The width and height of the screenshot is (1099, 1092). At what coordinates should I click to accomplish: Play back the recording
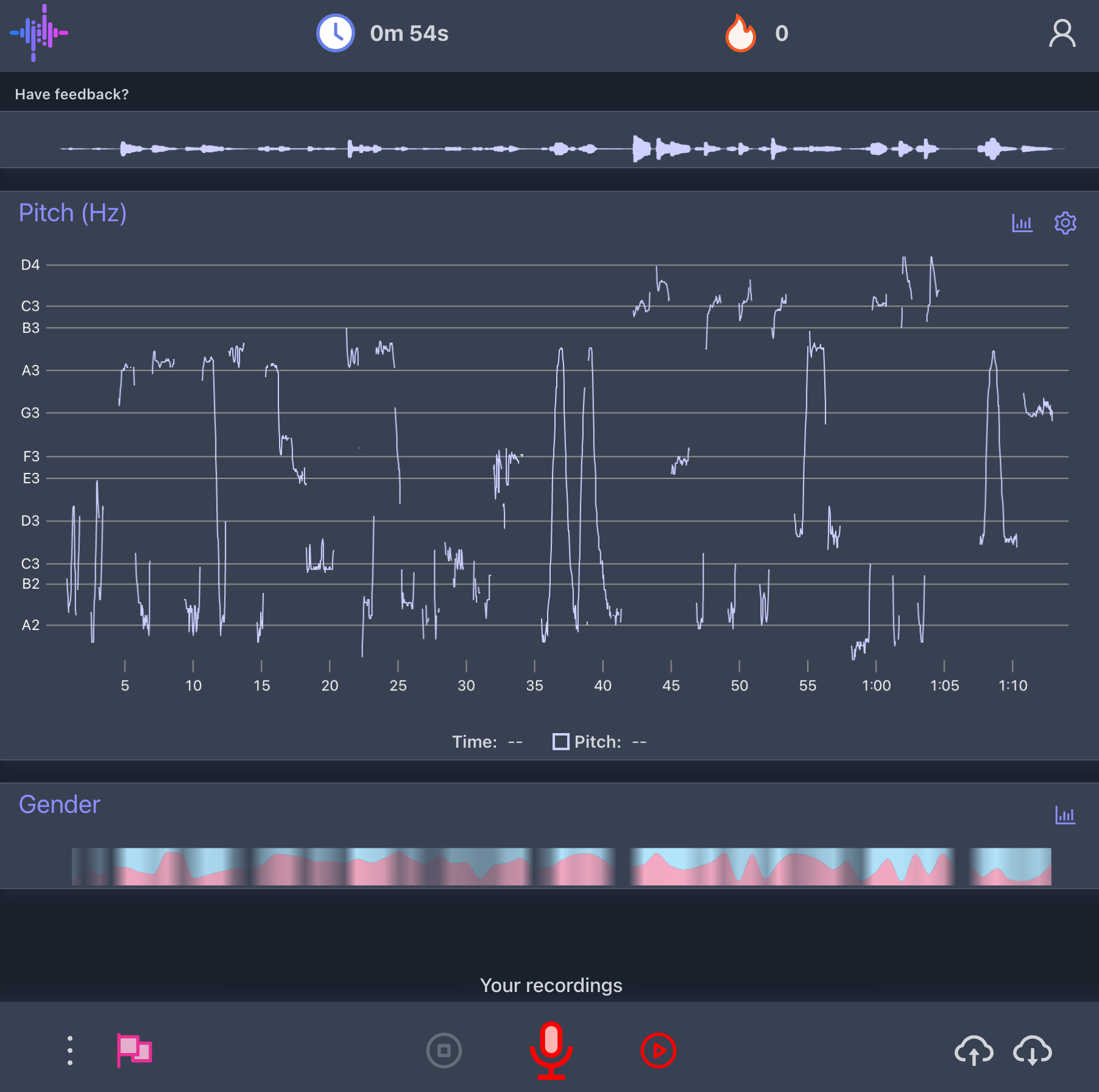click(658, 1050)
